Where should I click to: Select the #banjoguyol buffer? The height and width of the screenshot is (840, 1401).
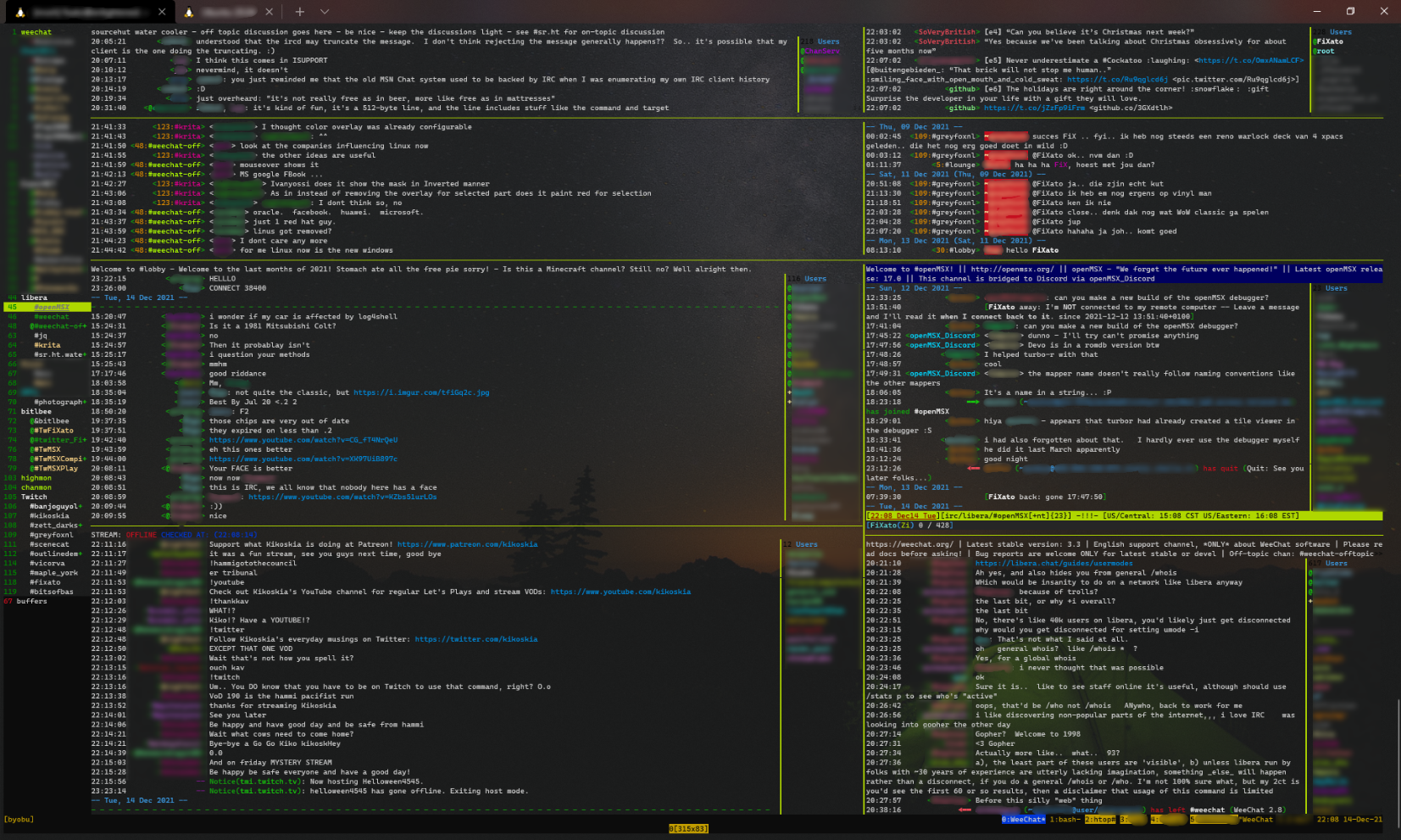click(x=56, y=506)
